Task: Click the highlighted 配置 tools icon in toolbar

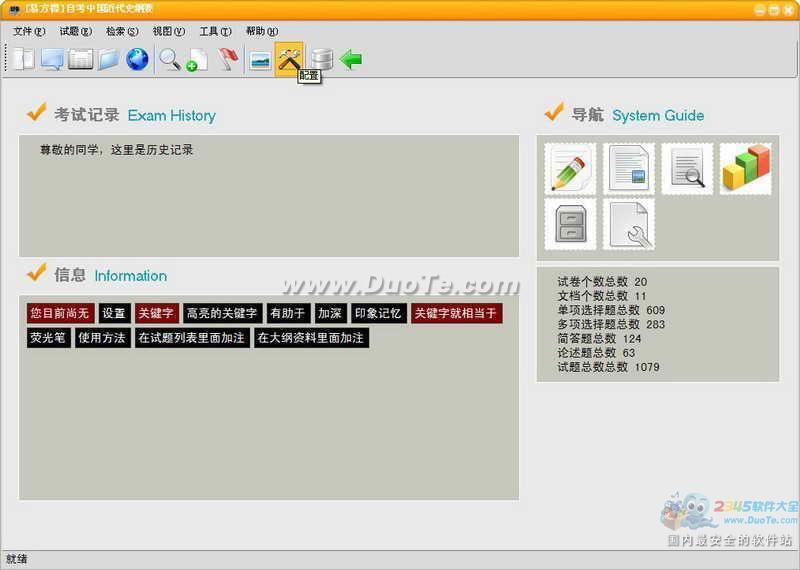Action: point(289,59)
